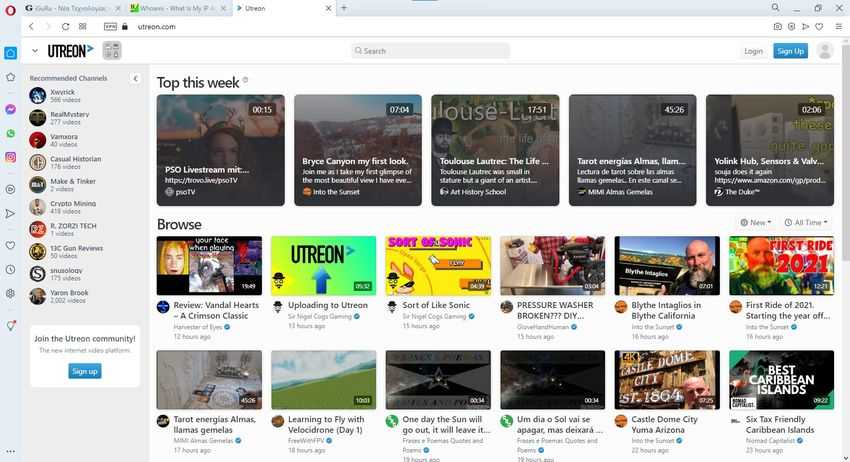Screen dimensions: 850x462
Task: Open the All Time filter dropdown
Action: point(806,222)
